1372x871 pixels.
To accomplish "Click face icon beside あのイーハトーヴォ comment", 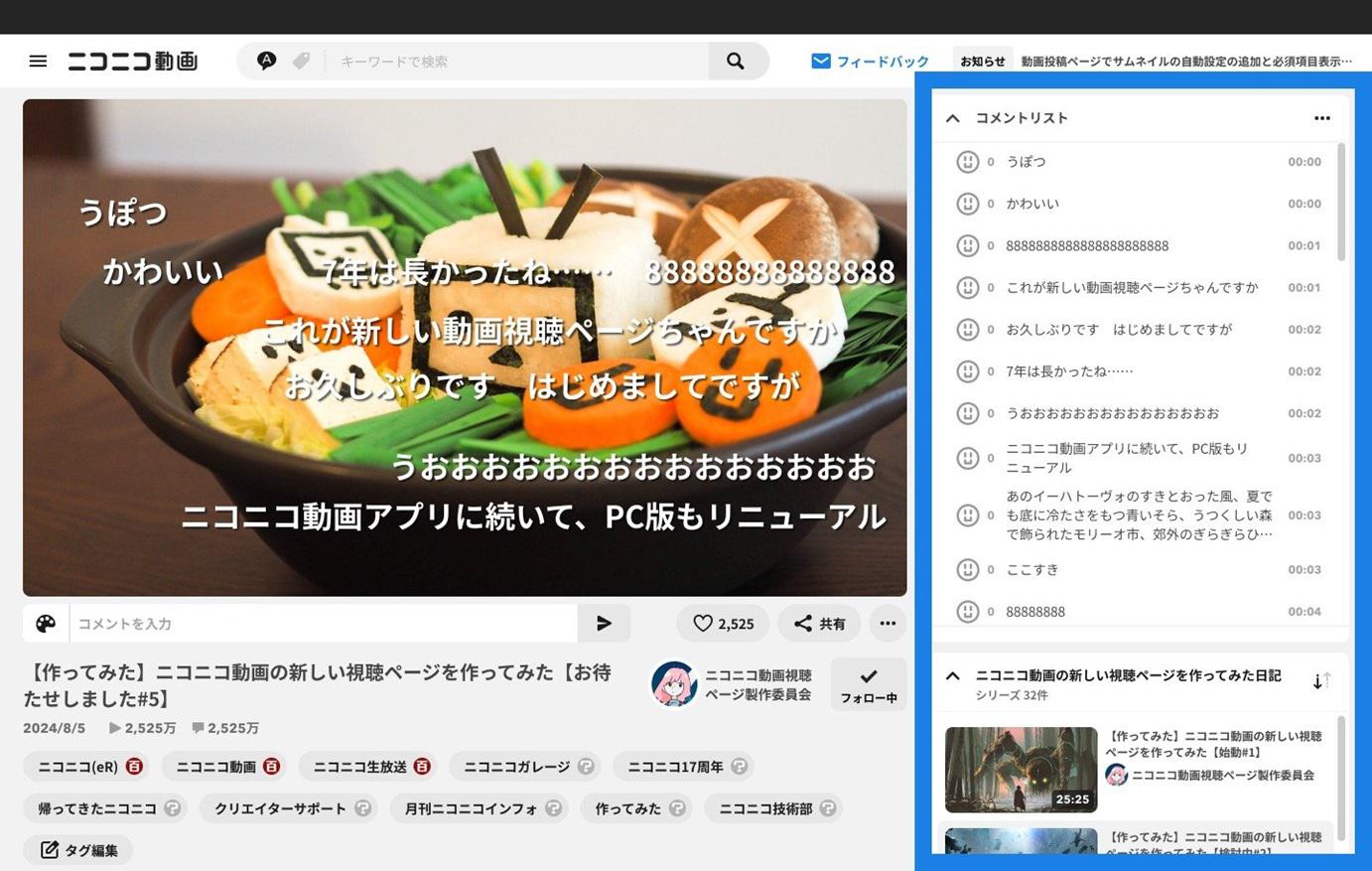I will click(967, 515).
